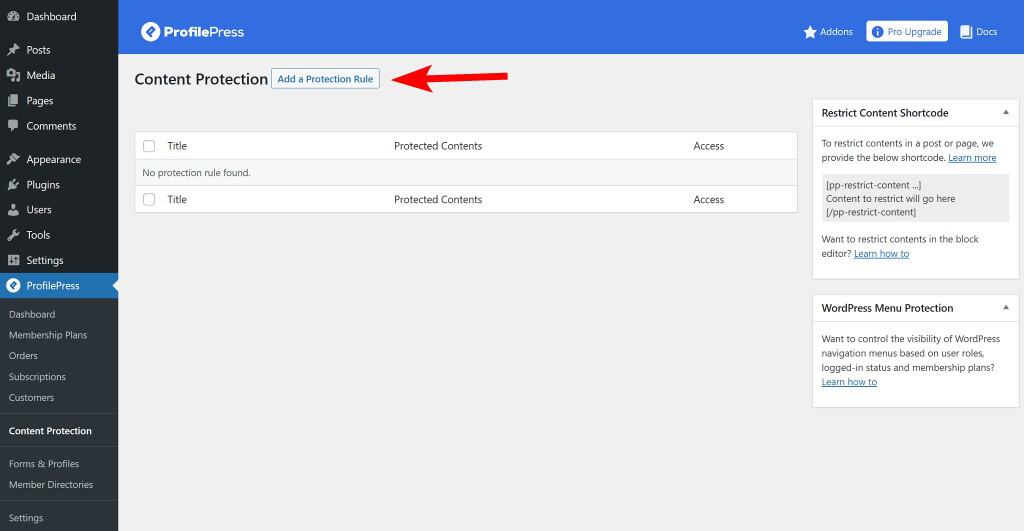Click the Pro Upgrade info icon
The image size is (1024, 531).
coord(877,32)
